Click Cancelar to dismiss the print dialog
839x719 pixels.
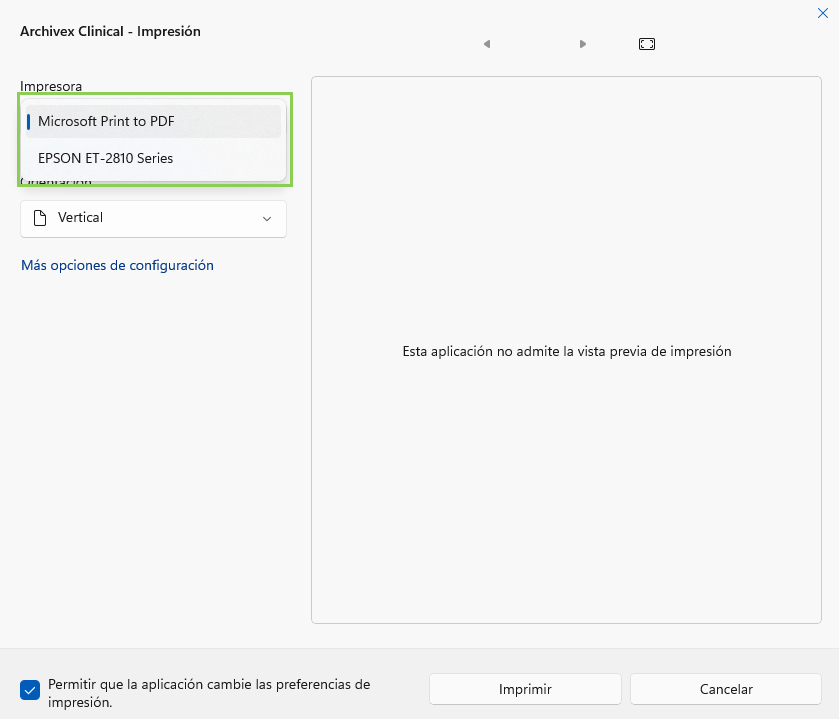[x=725, y=689]
